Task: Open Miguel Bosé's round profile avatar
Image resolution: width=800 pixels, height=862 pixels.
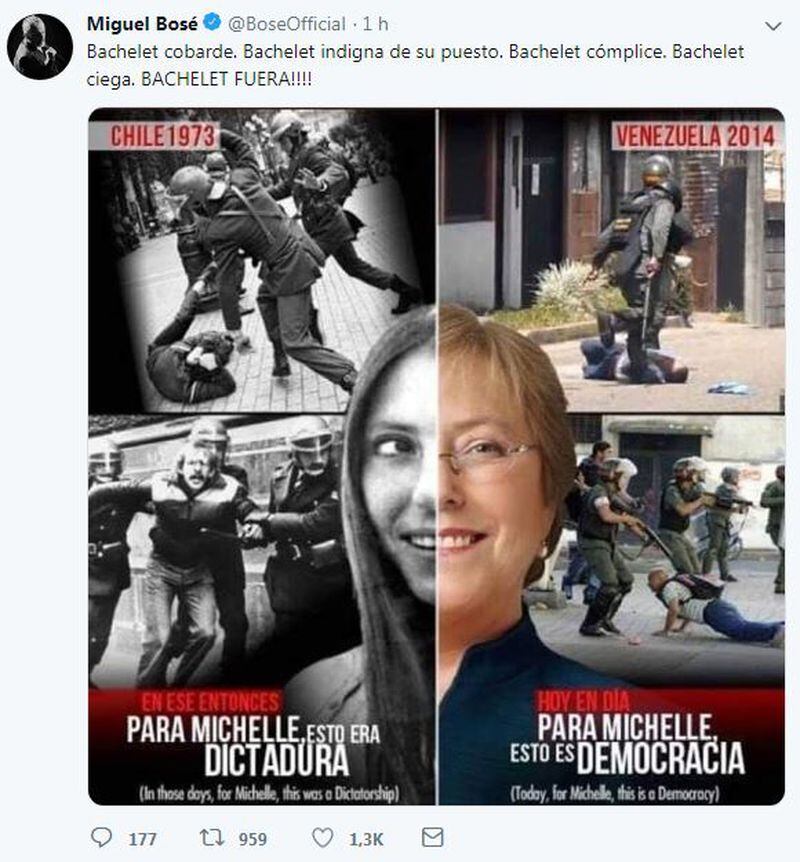Action: tap(40, 47)
